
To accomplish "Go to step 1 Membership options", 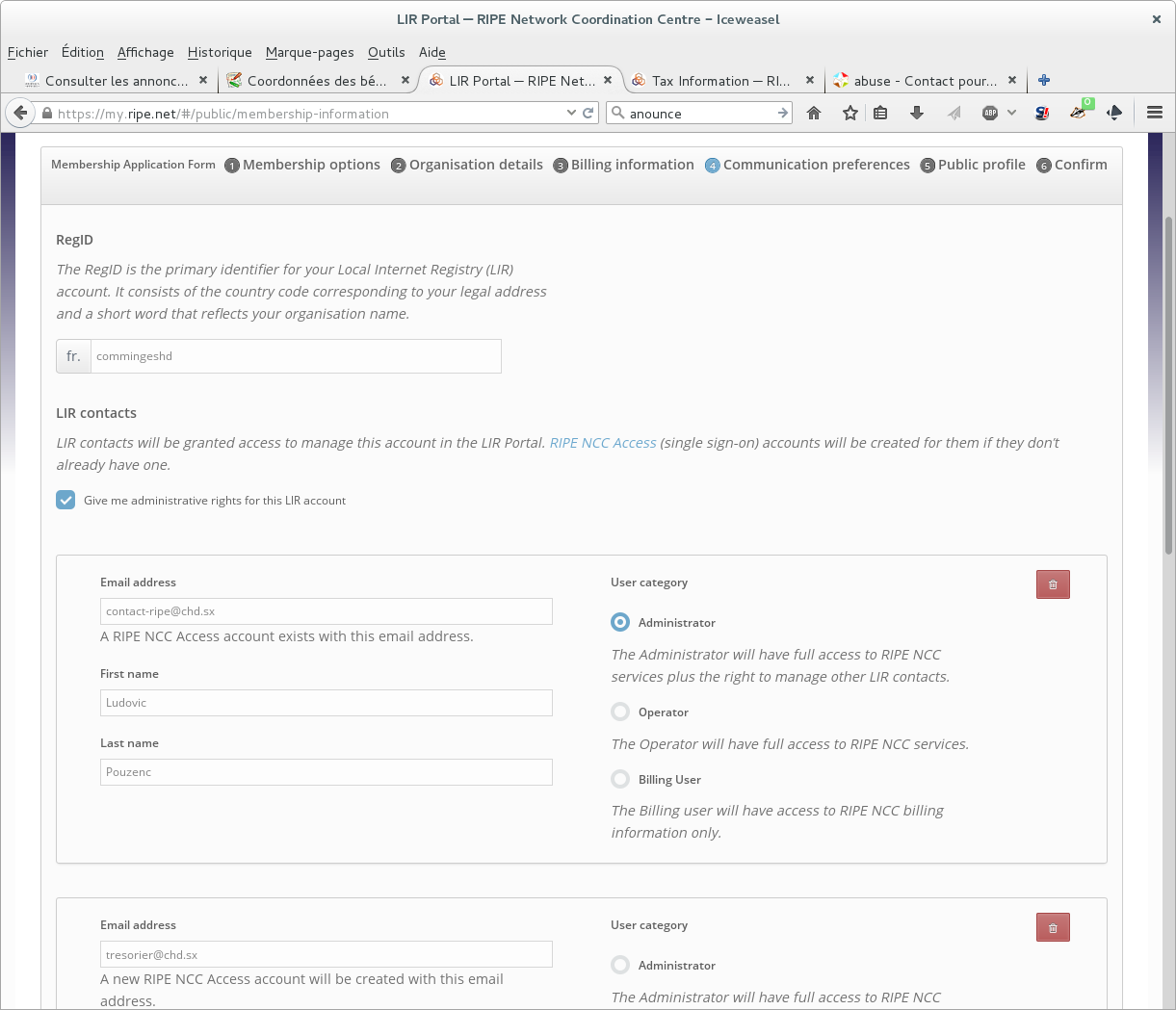I will [x=302, y=165].
